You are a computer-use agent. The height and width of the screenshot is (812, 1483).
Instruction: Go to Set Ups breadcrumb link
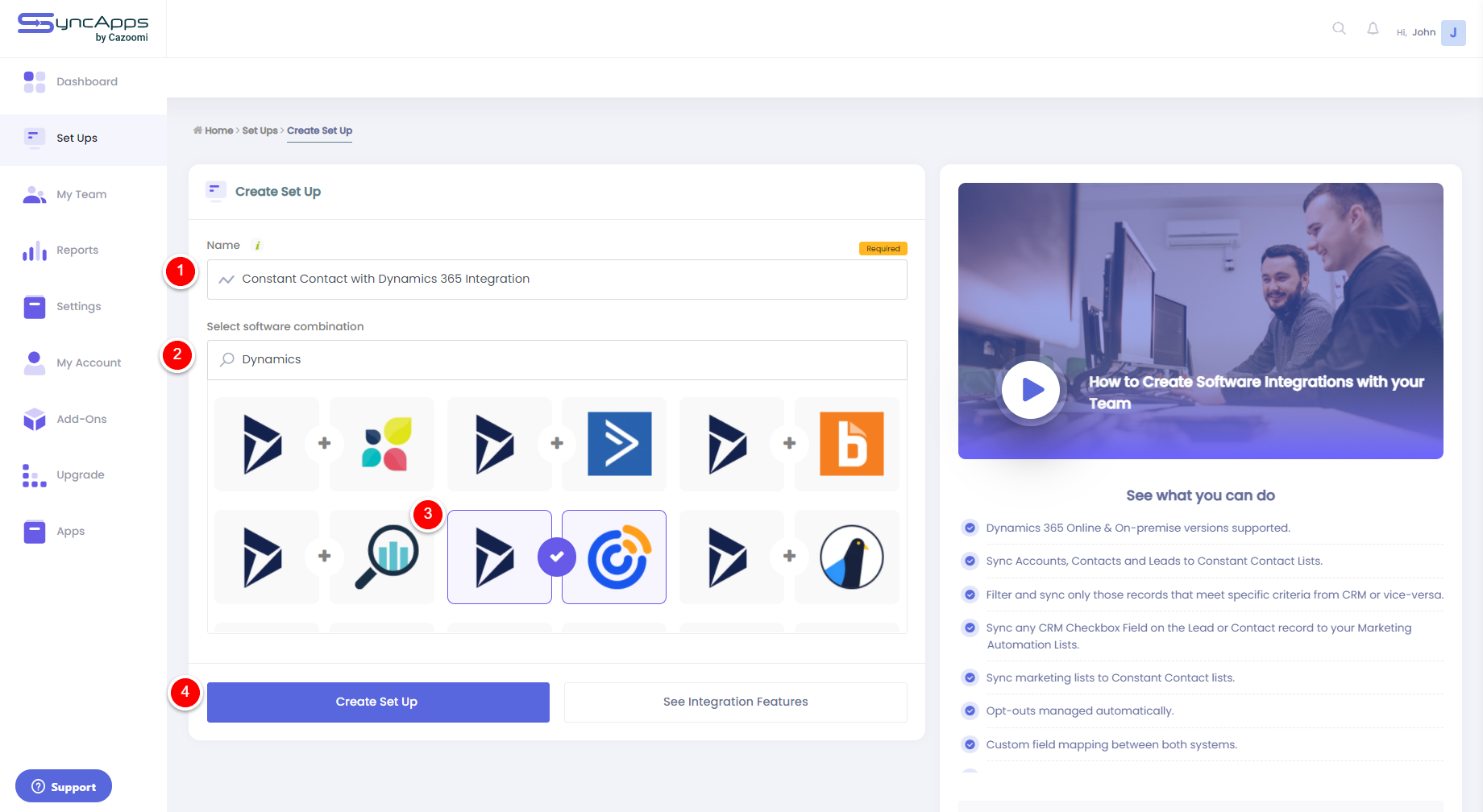click(260, 130)
